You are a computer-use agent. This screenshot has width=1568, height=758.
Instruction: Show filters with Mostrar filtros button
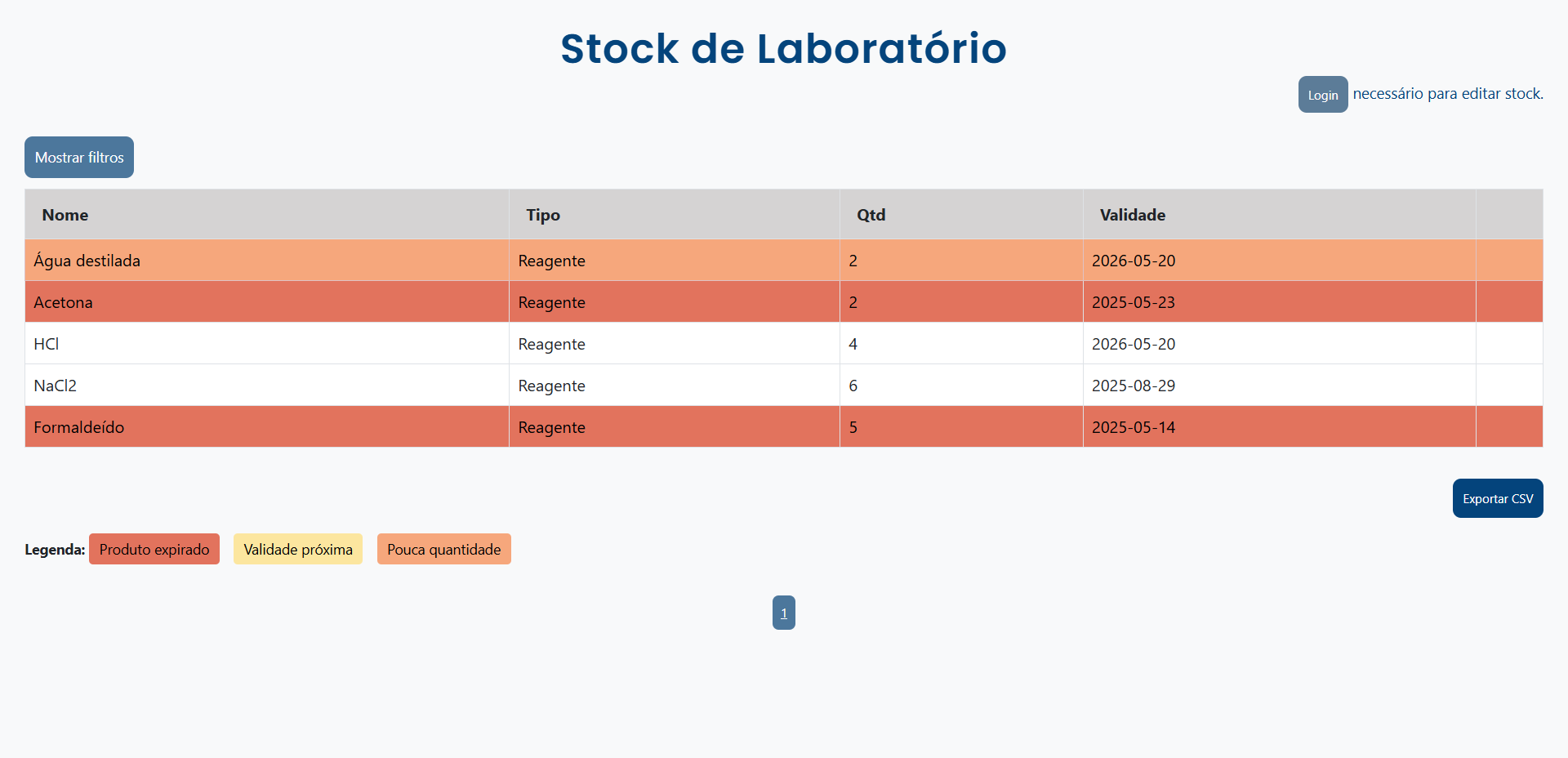(79, 158)
